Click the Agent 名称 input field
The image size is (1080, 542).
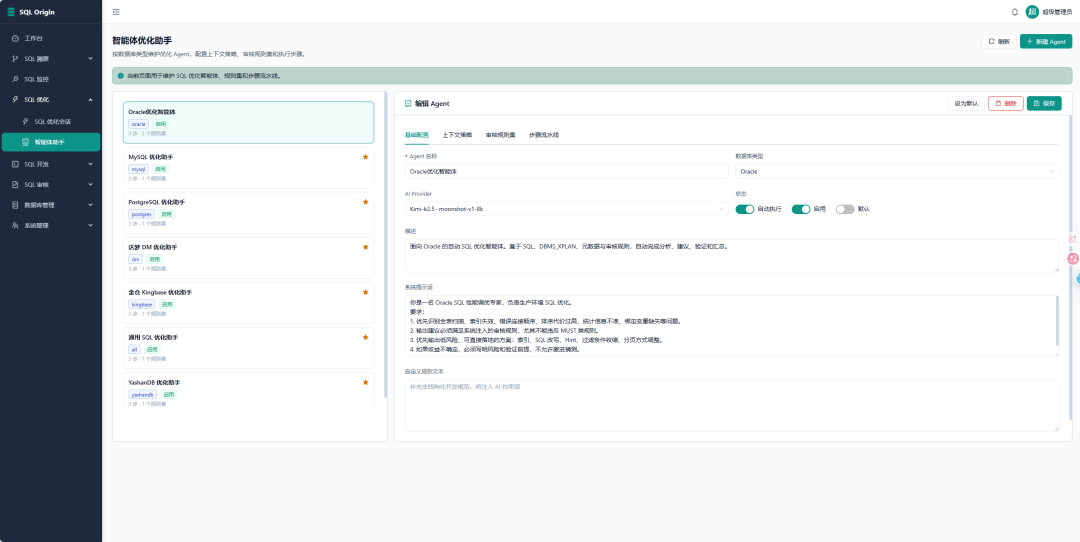point(566,171)
